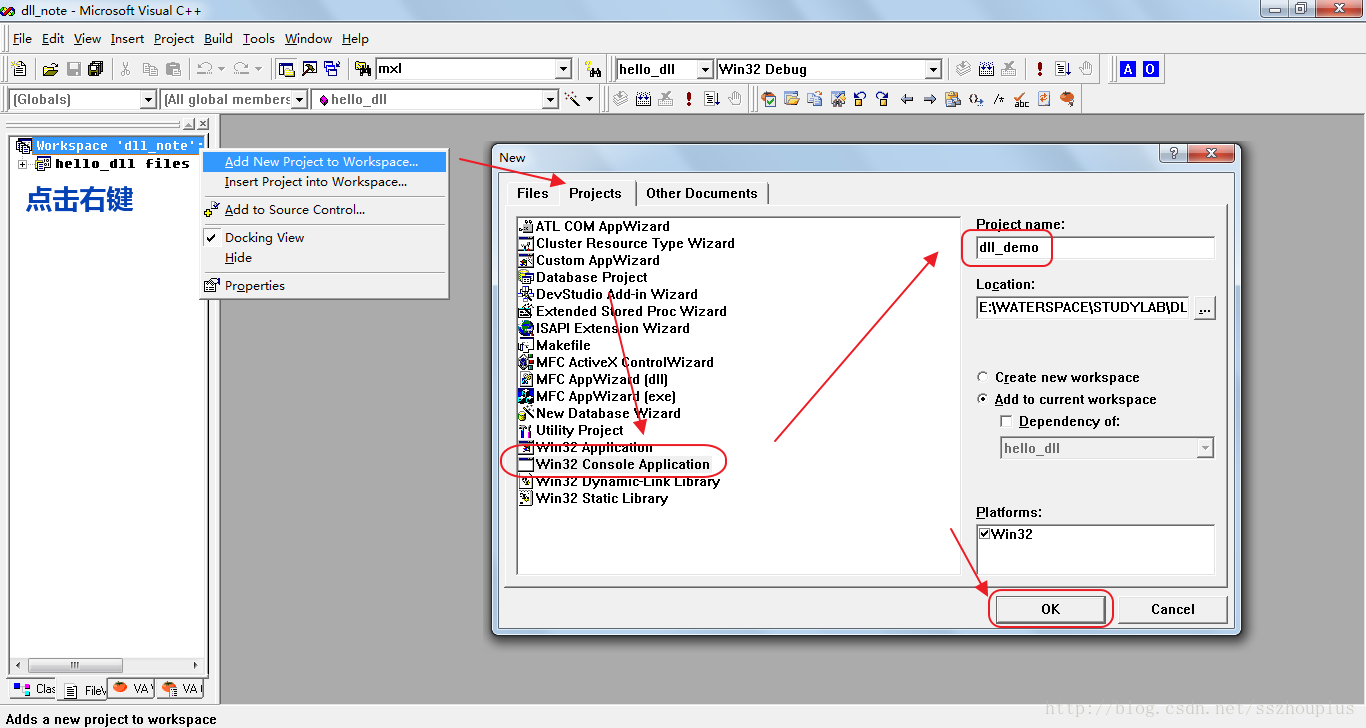1366x728 pixels.
Task: Open Properties from the context menu
Action: [x=325, y=285]
